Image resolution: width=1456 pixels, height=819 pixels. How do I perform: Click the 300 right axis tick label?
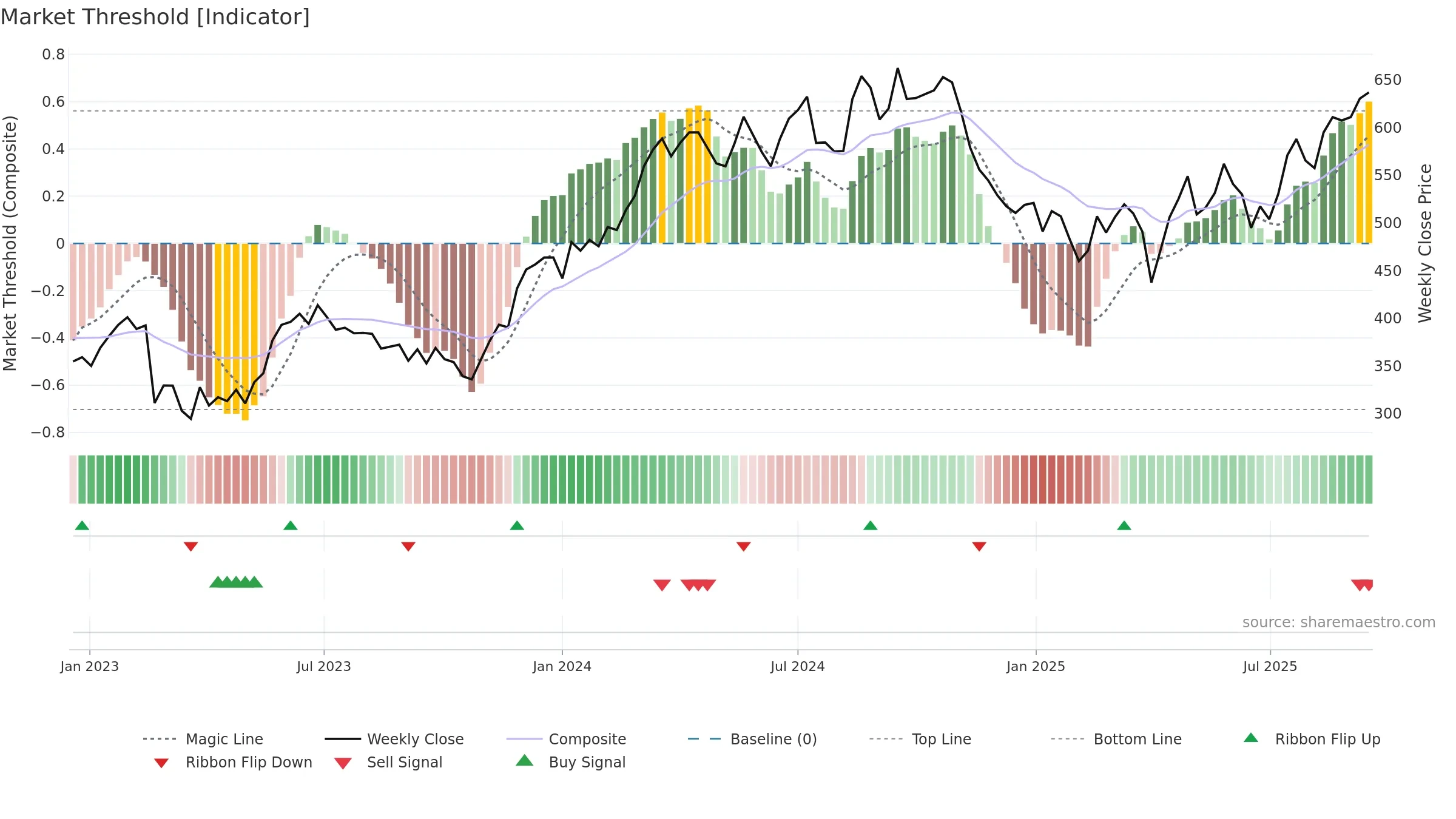1388,414
